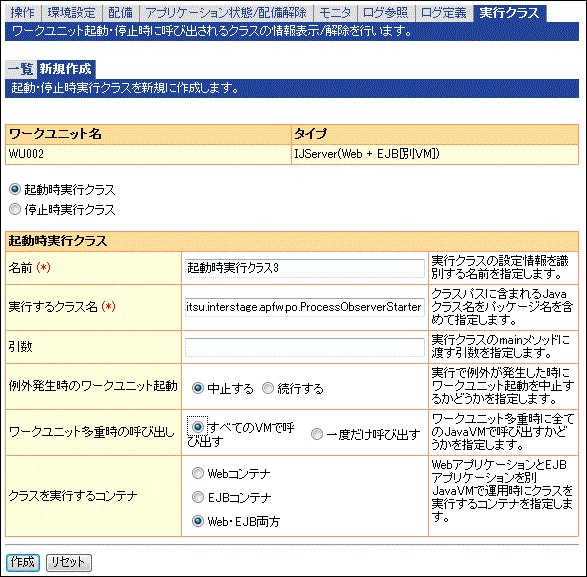Open the 配備 tab
587x577 pixels.
click(120, 13)
